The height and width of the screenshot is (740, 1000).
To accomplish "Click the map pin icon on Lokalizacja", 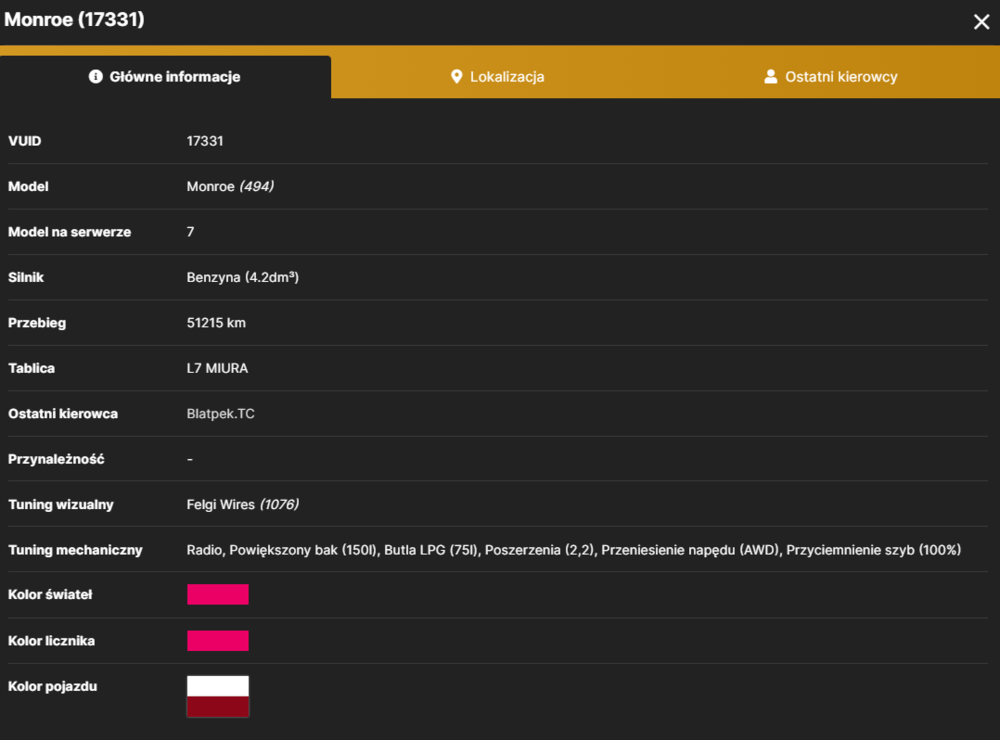I will tap(456, 77).
